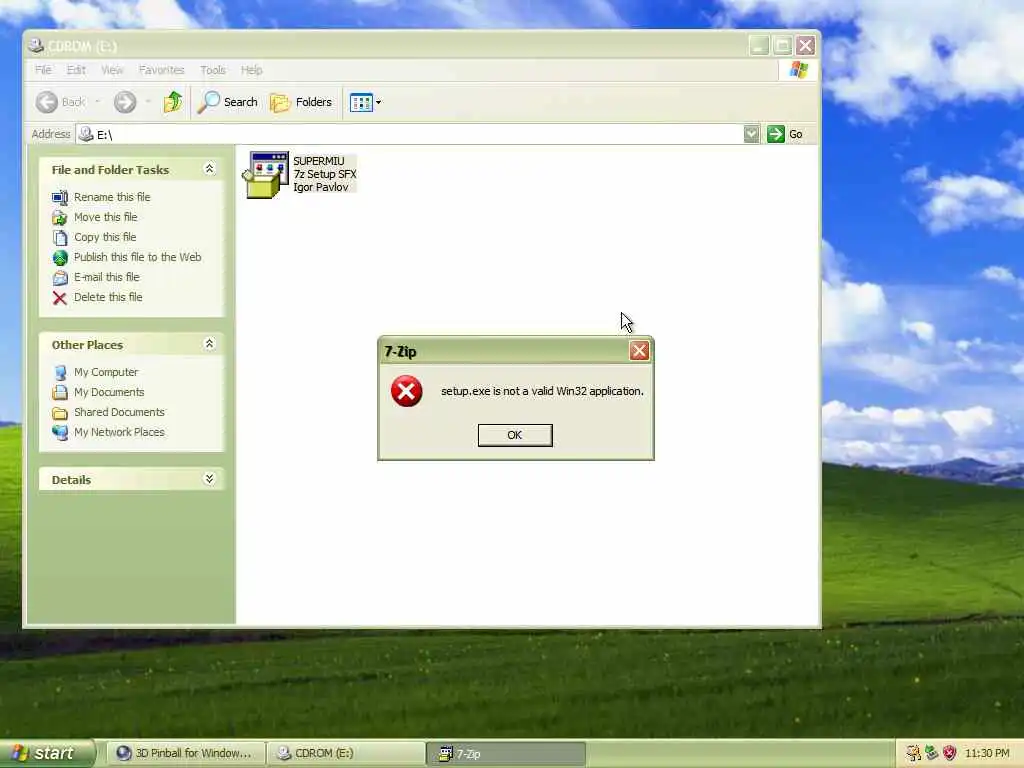Viewport: 1024px width, 768px height.
Task: Click the first system tray icon
Action: (x=913, y=753)
